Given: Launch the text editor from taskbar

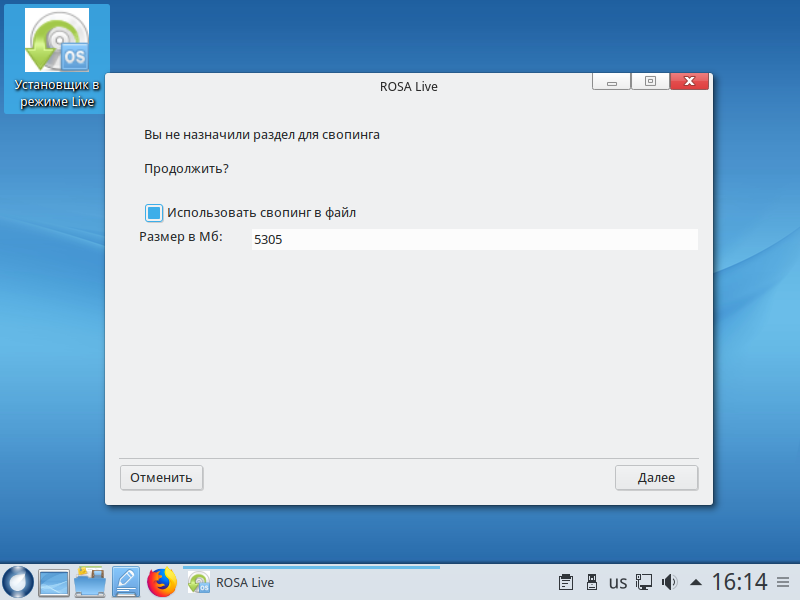Looking at the screenshot, I should (x=126, y=582).
